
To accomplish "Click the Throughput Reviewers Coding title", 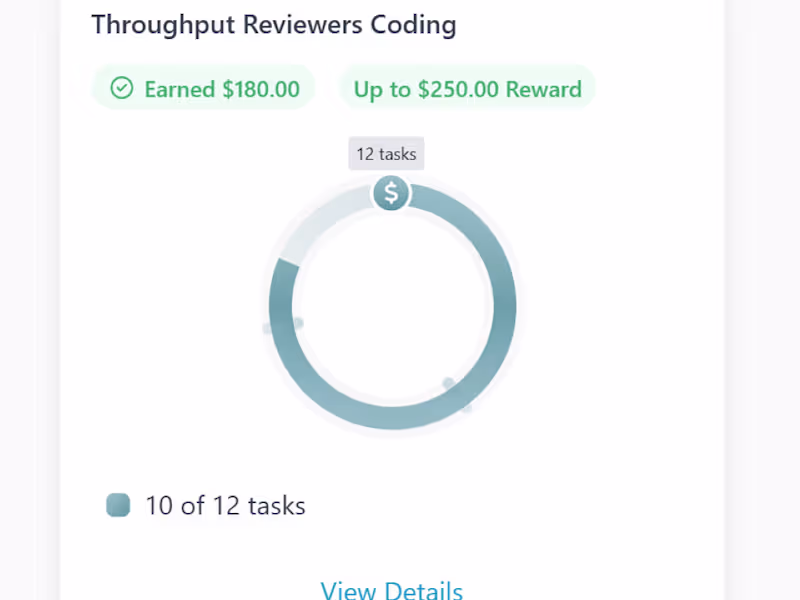I will pos(273,25).
